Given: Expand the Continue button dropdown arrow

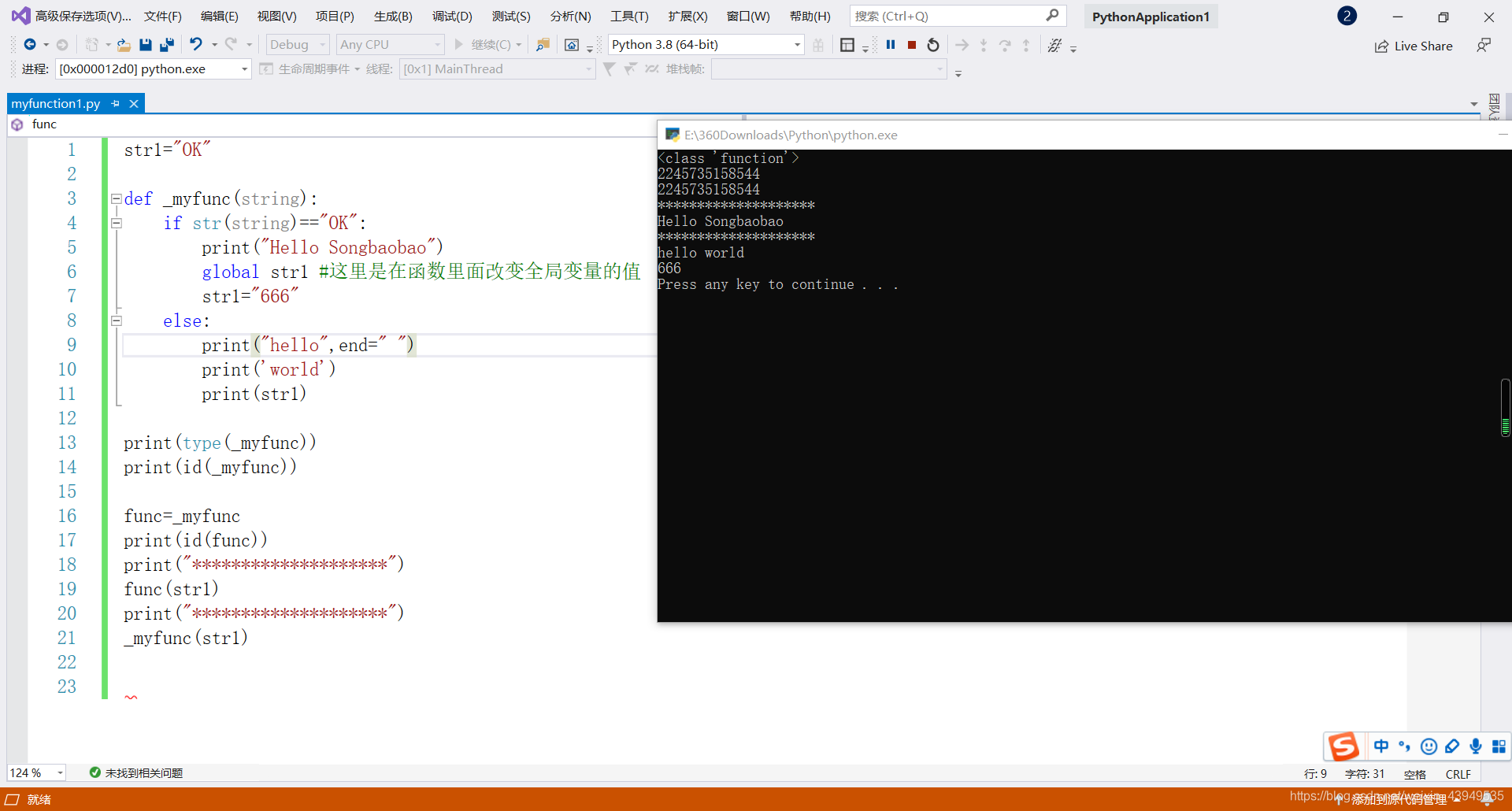Looking at the screenshot, I should tap(518, 45).
